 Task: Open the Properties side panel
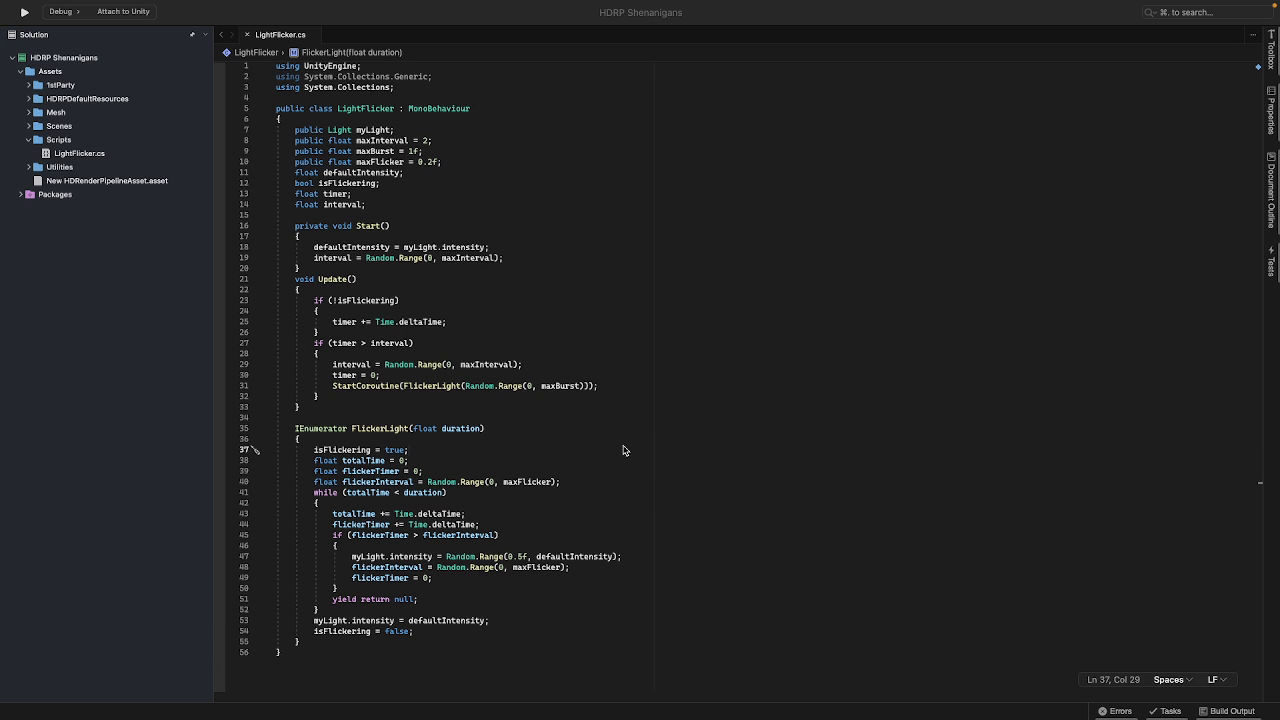[x=1271, y=110]
